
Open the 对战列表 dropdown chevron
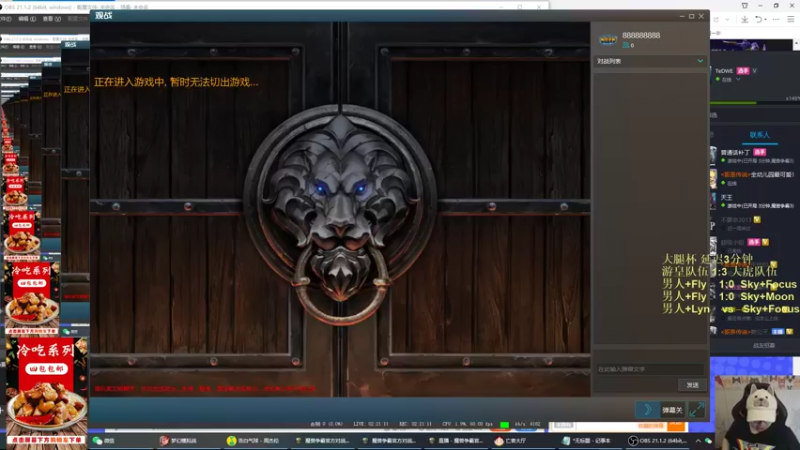click(x=700, y=61)
